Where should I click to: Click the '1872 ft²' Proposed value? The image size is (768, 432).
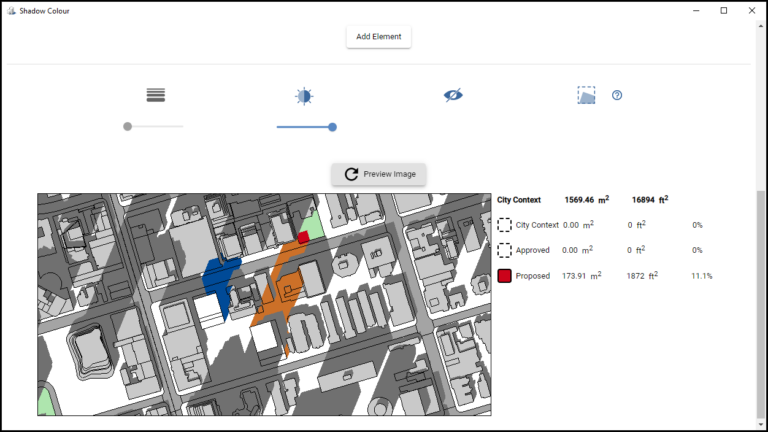click(x=642, y=276)
